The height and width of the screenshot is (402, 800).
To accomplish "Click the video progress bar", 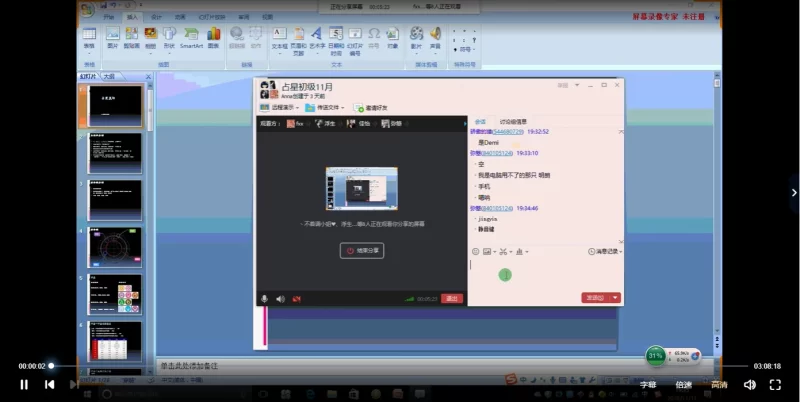I will tap(400, 366).
